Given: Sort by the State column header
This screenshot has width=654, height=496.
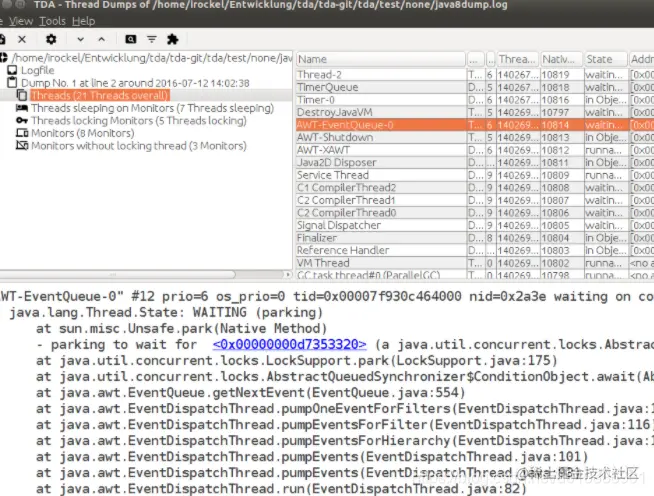Looking at the screenshot, I should [x=606, y=59].
